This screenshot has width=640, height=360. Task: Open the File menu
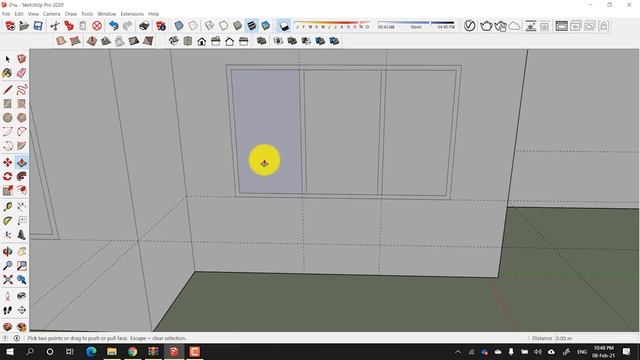pyautogui.click(x=6, y=14)
